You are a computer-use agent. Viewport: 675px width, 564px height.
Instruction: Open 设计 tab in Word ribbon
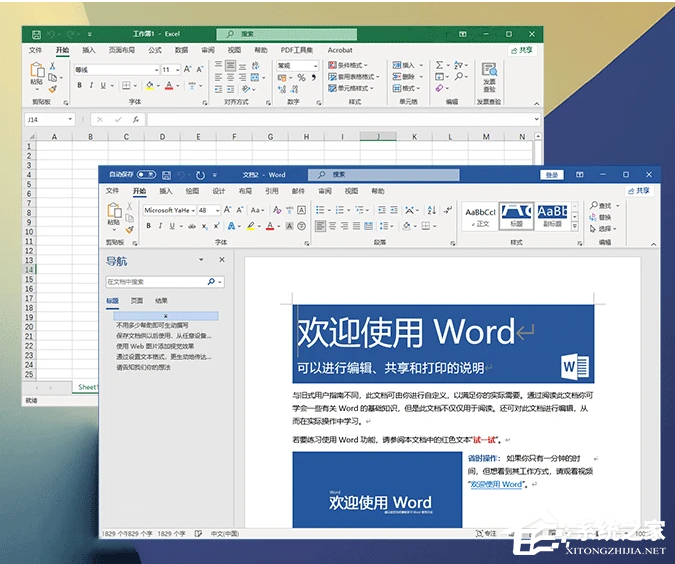tap(219, 191)
